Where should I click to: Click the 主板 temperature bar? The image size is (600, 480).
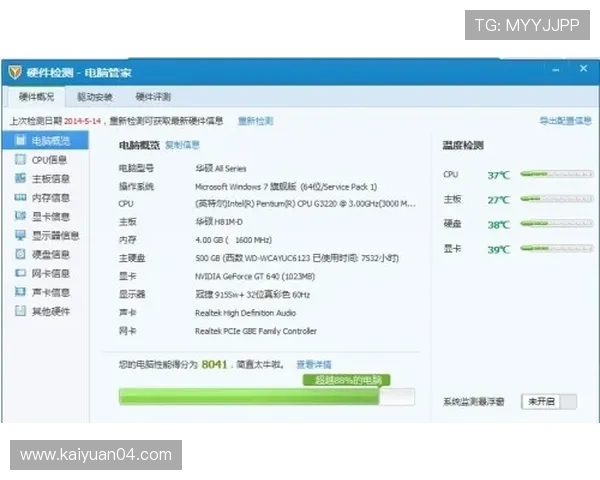(x=557, y=199)
